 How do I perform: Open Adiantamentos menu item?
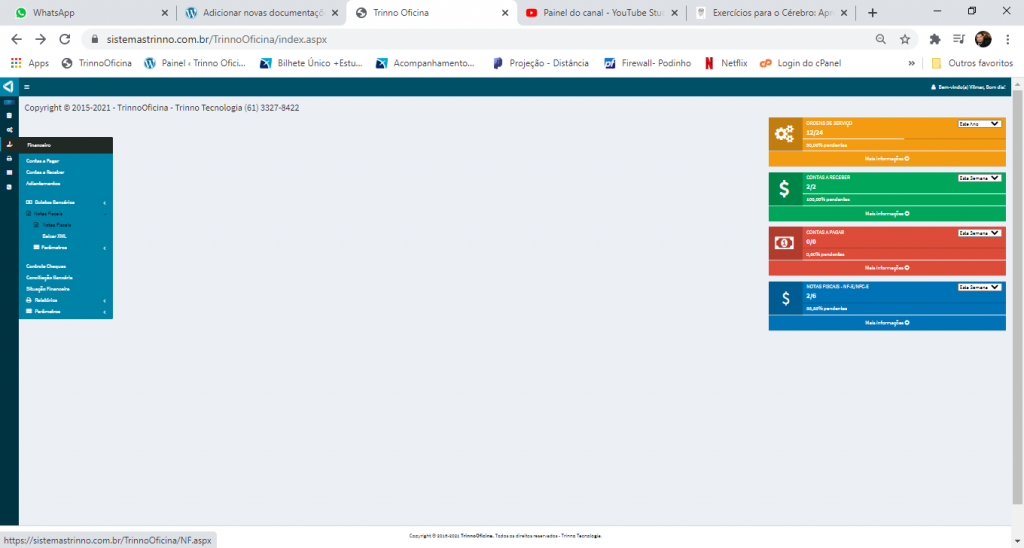(x=43, y=184)
